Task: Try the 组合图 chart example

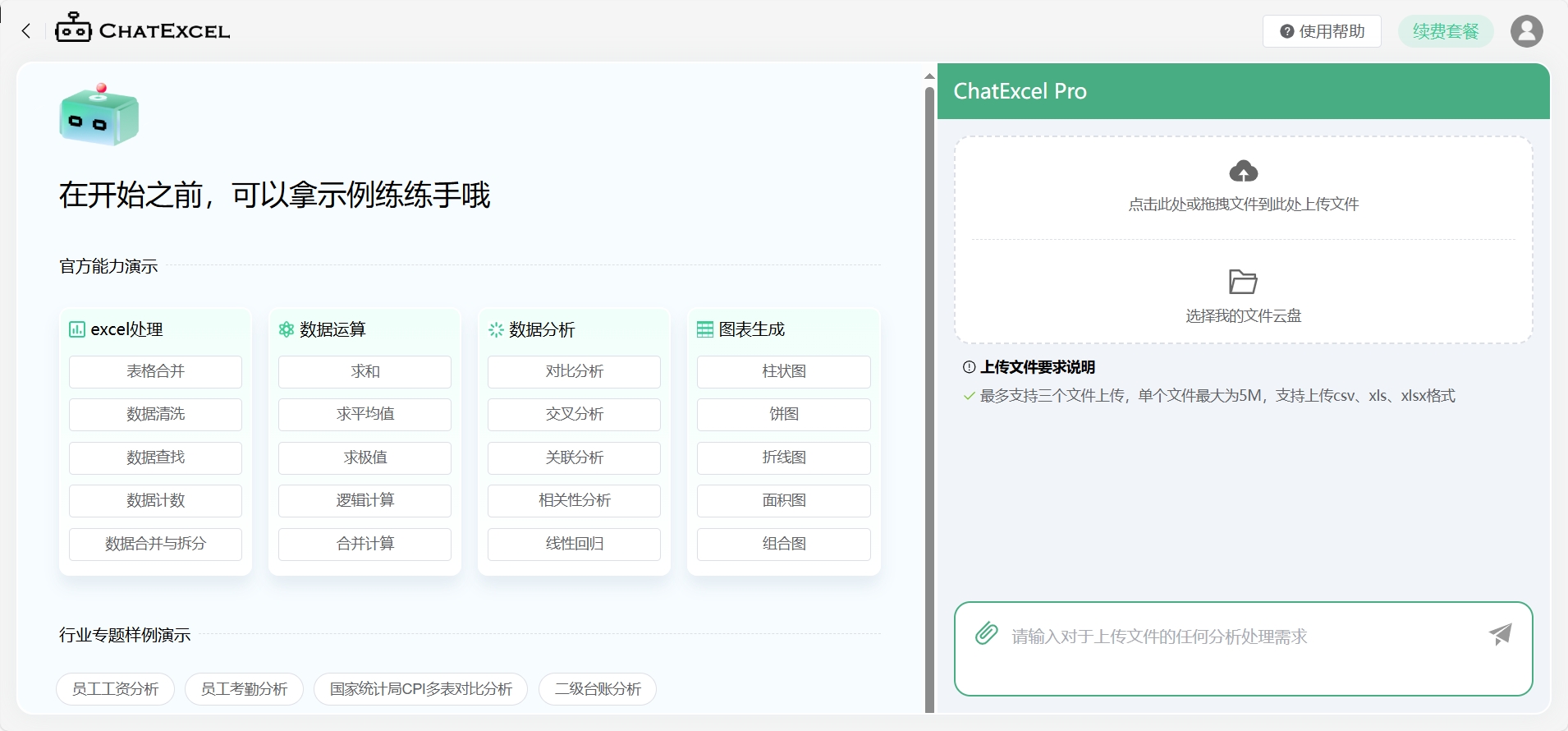Action: (x=783, y=544)
